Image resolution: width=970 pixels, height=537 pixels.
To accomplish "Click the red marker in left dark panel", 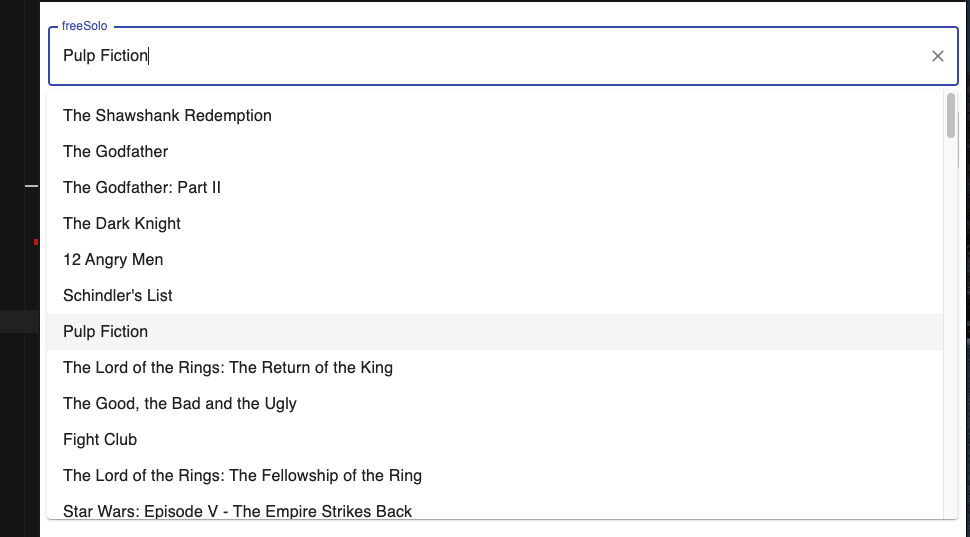I will (36, 242).
